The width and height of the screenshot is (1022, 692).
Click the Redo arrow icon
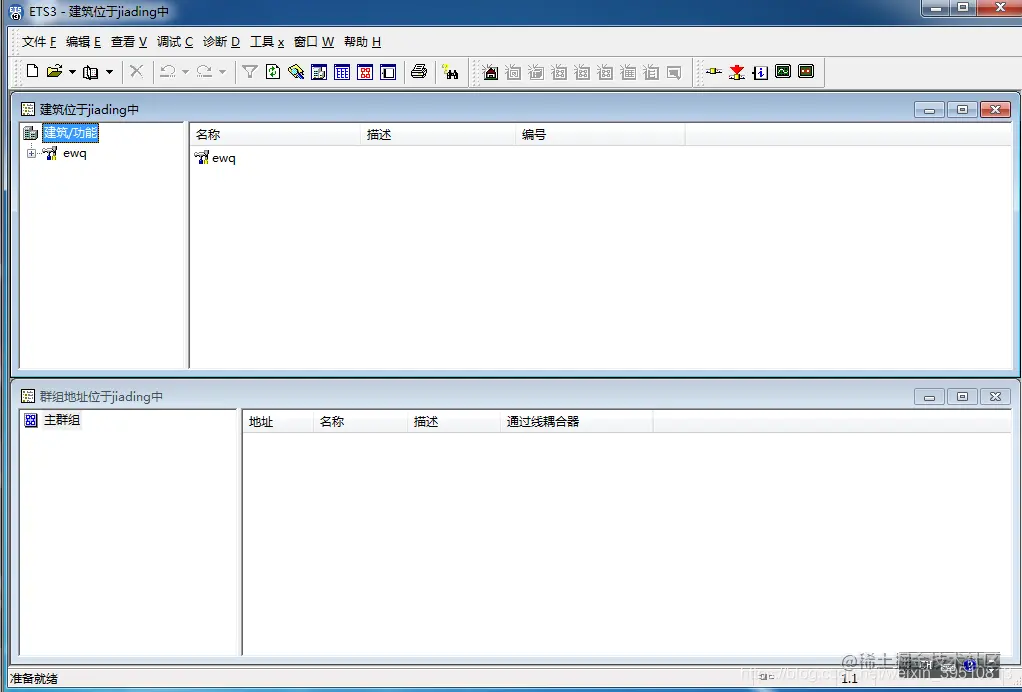point(205,71)
